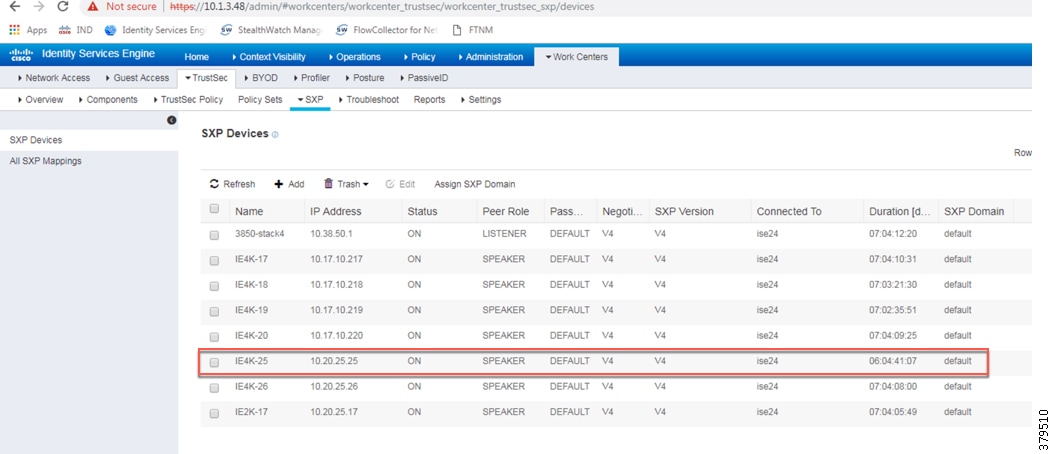Select checkbox for IE2K-17
This screenshot has width=1050, height=454.
pos(214,414)
